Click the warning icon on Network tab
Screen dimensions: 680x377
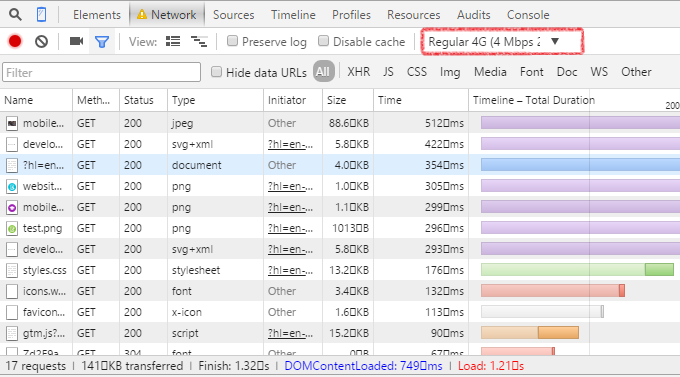click(x=142, y=15)
